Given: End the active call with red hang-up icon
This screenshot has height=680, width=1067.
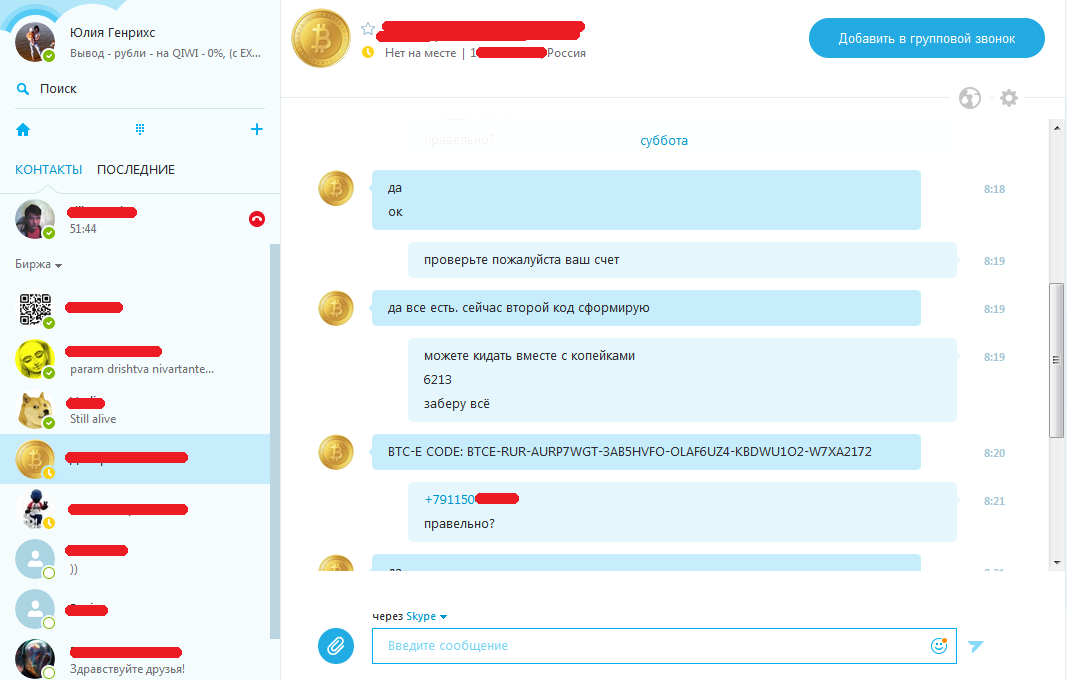Looking at the screenshot, I should tap(257, 219).
